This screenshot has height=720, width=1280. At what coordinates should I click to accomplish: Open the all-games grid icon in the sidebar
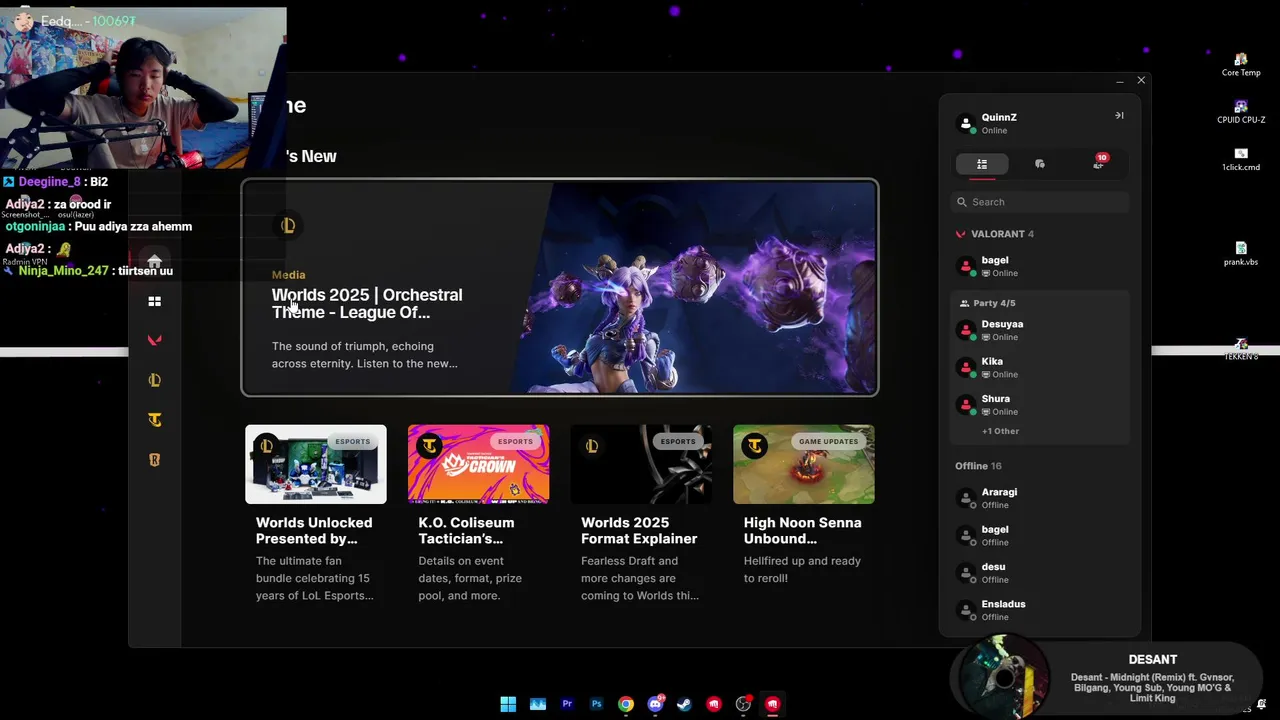[154, 301]
